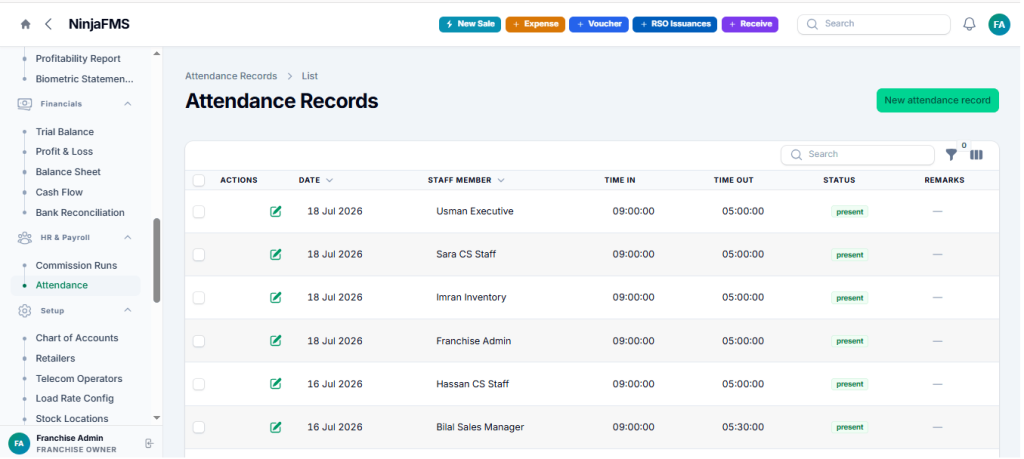The image size is (1024, 459).
Task: Click the New Sale button
Action: [470, 24]
